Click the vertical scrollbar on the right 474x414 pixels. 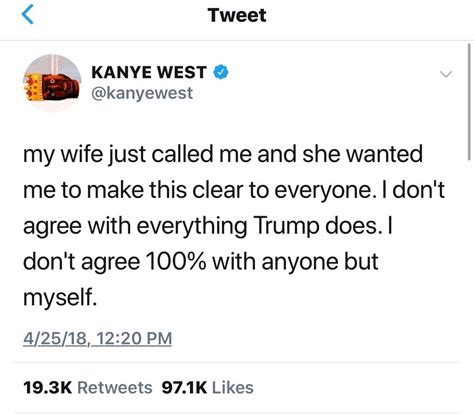tap(469, 102)
